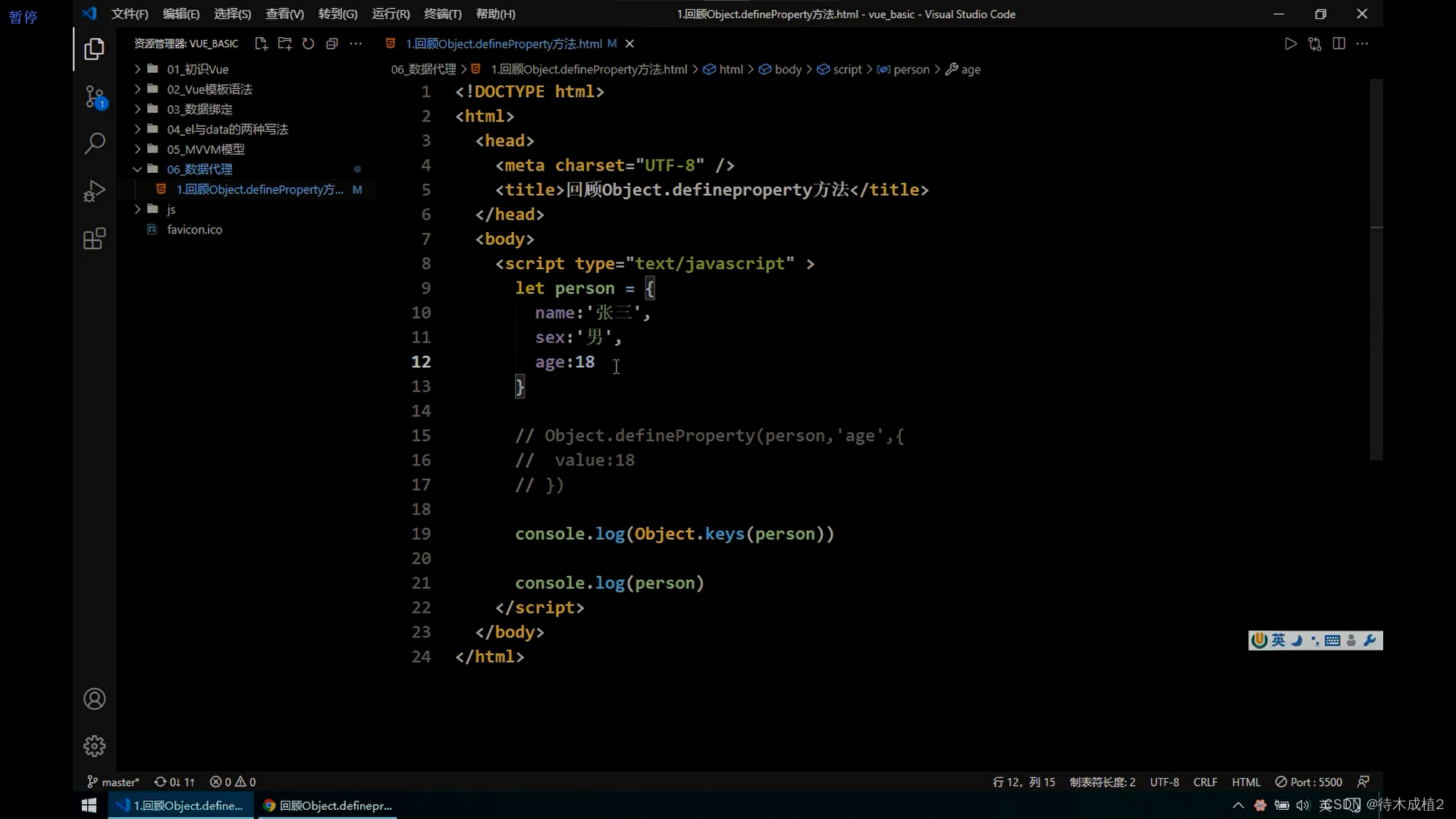Open the 终端(T) menu
Image resolution: width=1456 pixels, height=819 pixels.
(443, 14)
